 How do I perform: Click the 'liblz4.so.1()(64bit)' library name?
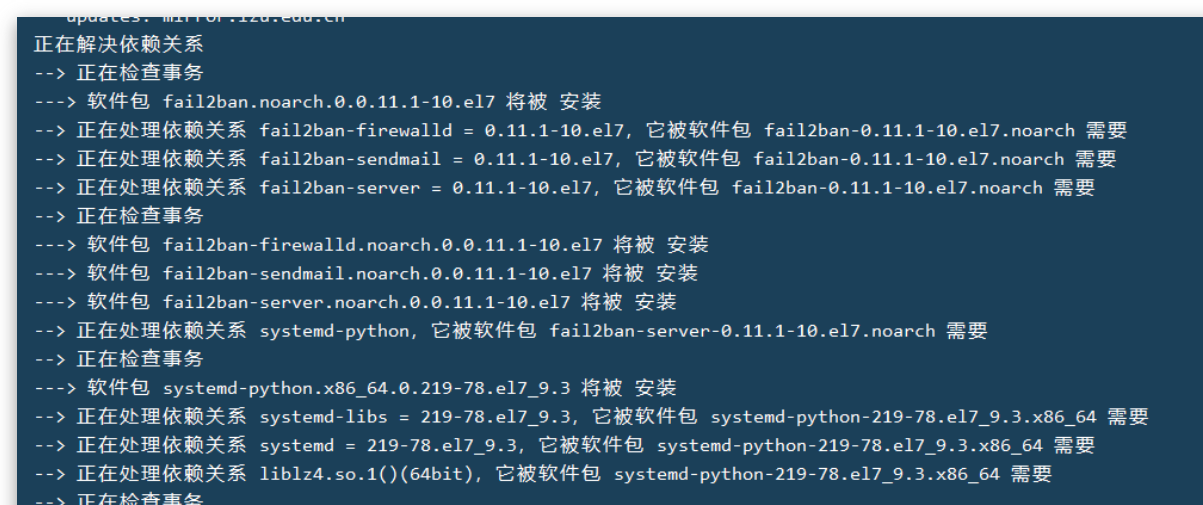pyautogui.click(x=366, y=474)
